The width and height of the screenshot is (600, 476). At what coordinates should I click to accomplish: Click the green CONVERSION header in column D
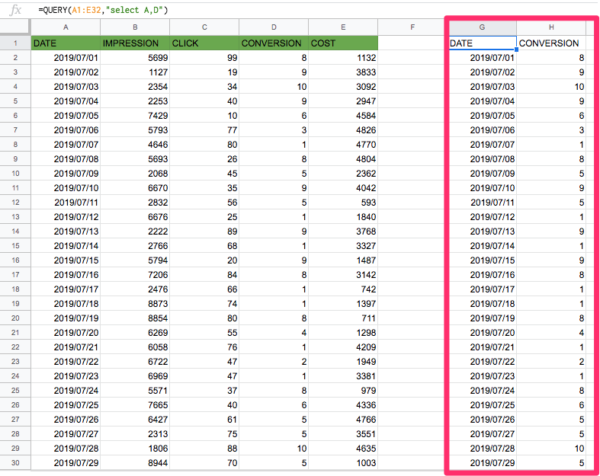click(x=274, y=43)
